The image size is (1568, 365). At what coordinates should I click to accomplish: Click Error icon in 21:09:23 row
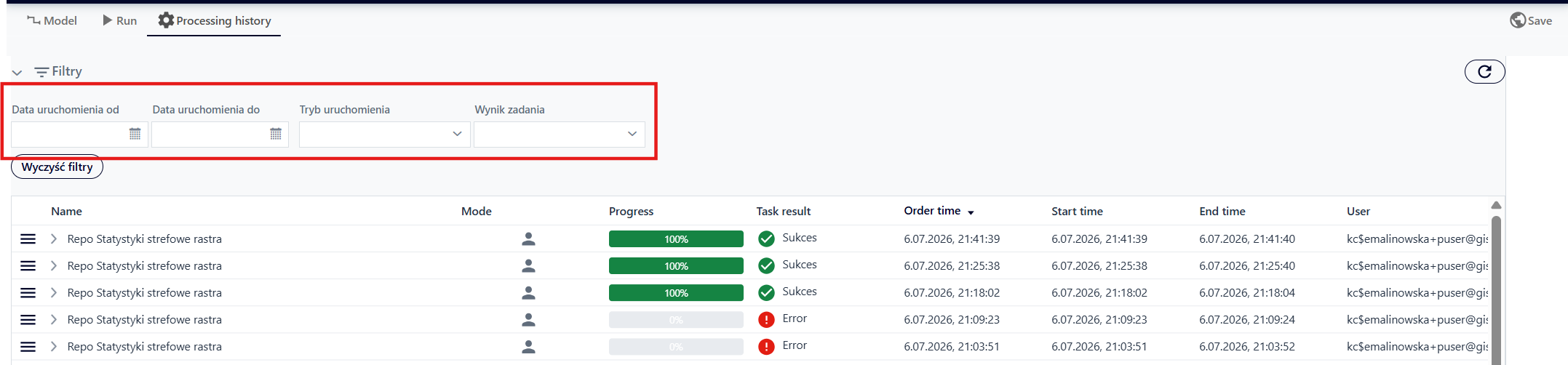[x=766, y=319]
